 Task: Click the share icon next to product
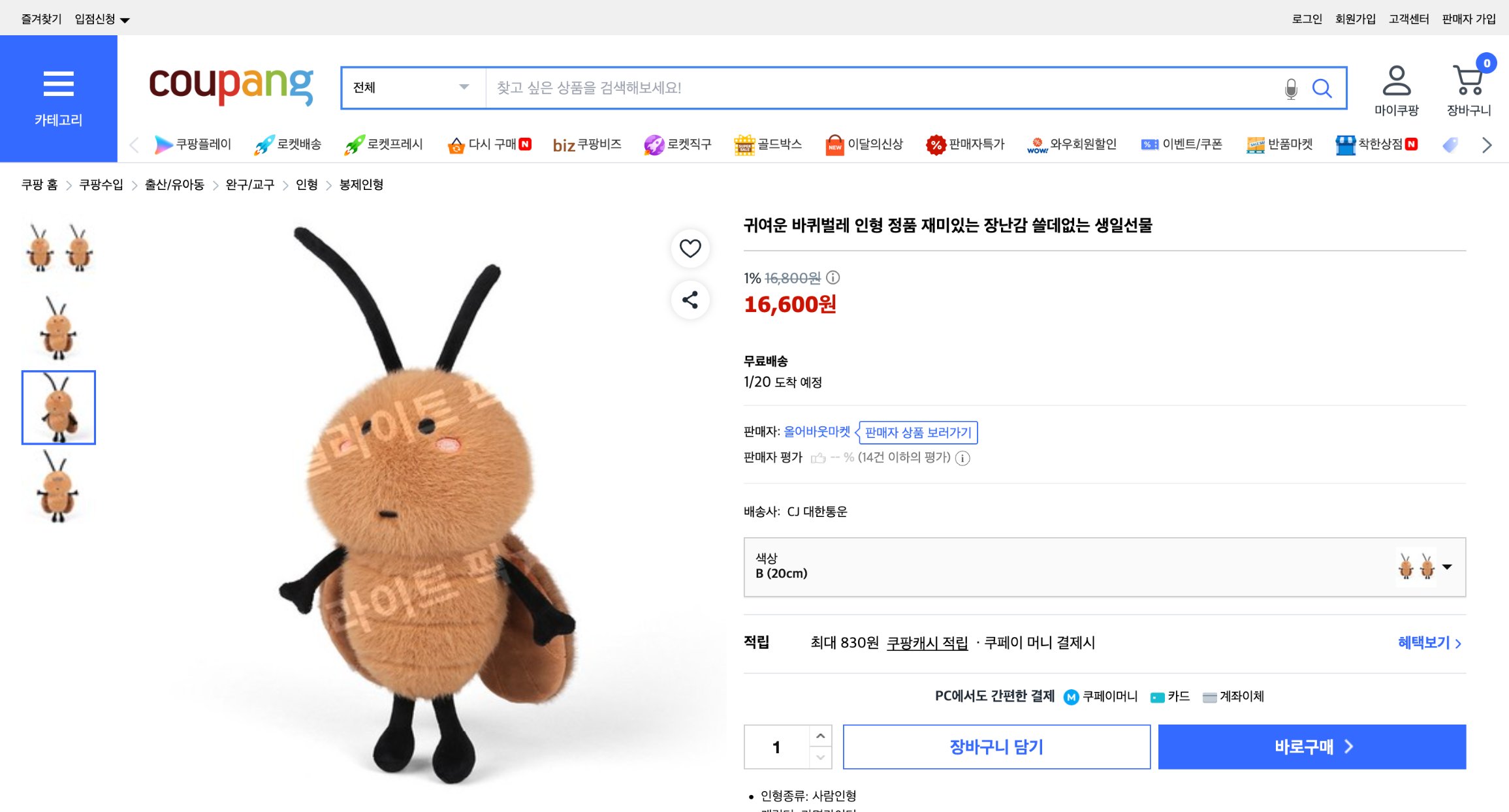(x=690, y=300)
